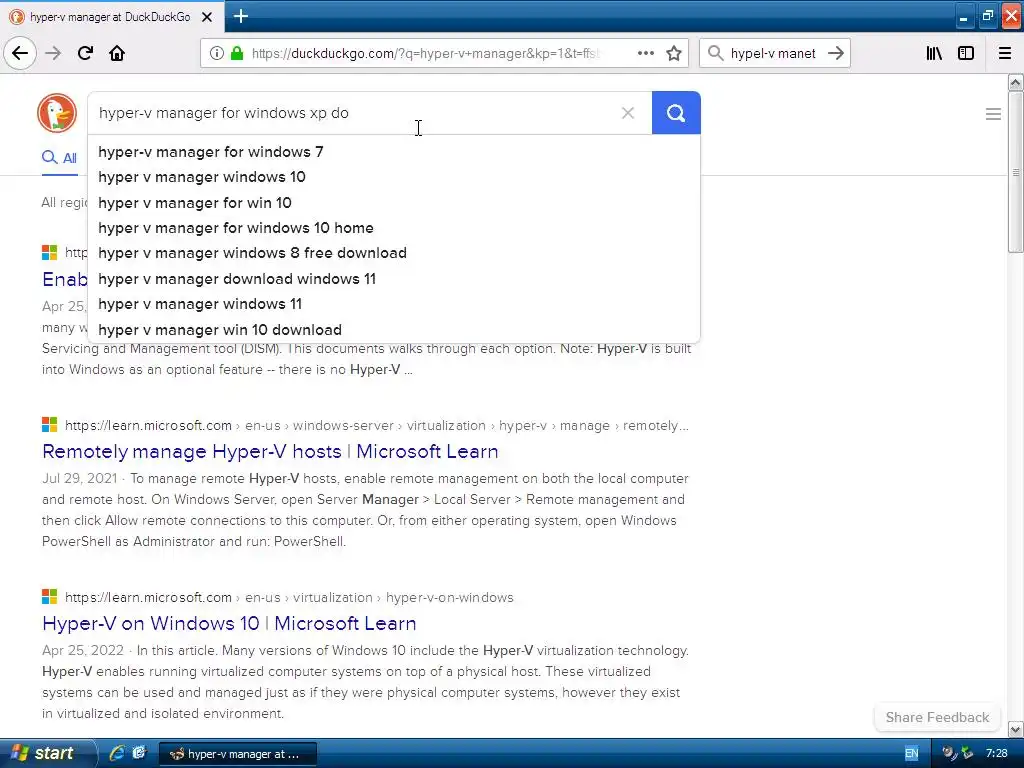The width and height of the screenshot is (1024, 768).
Task: Show site information icon in address bar
Action: click(216, 53)
